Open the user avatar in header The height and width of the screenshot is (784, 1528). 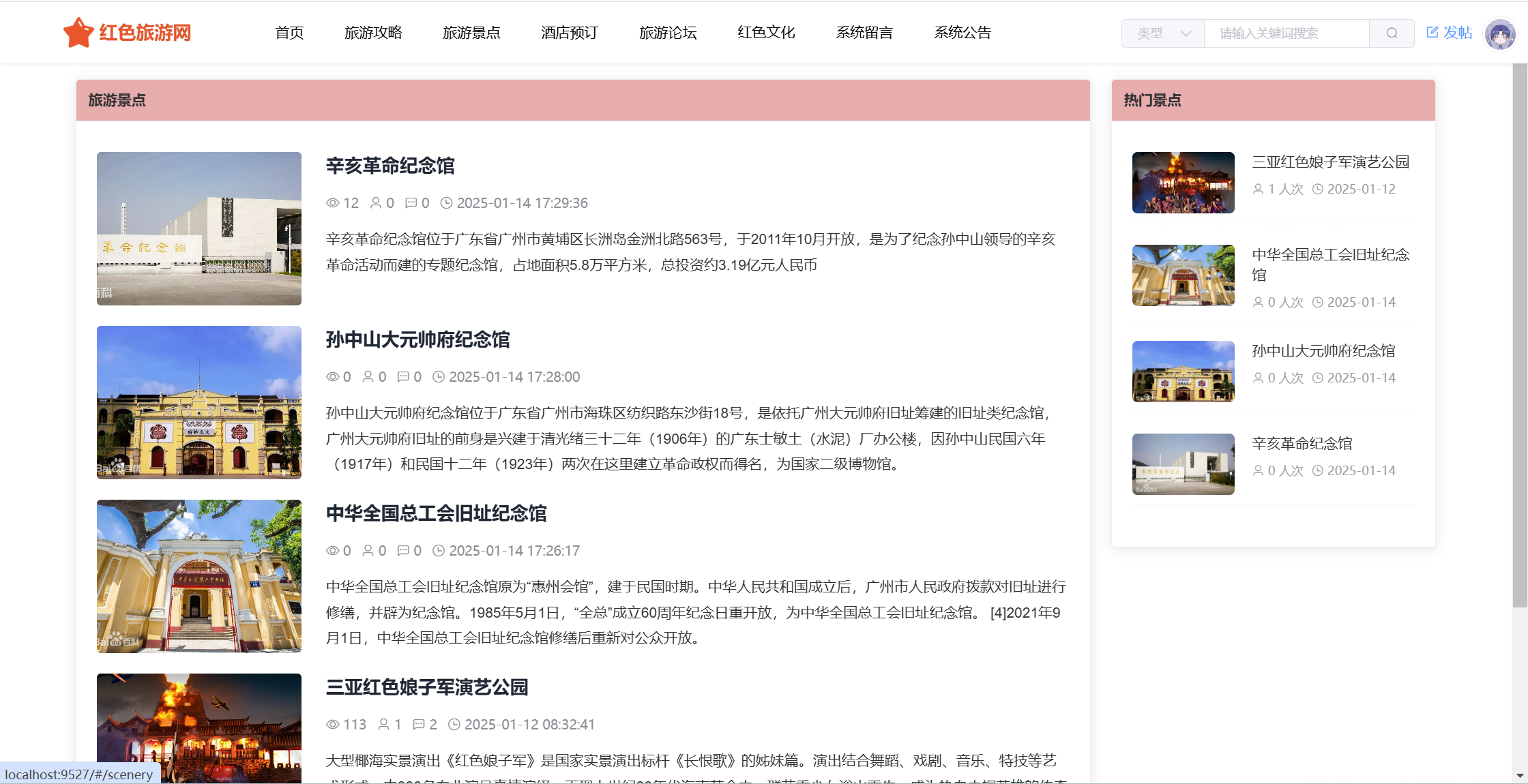[1499, 33]
